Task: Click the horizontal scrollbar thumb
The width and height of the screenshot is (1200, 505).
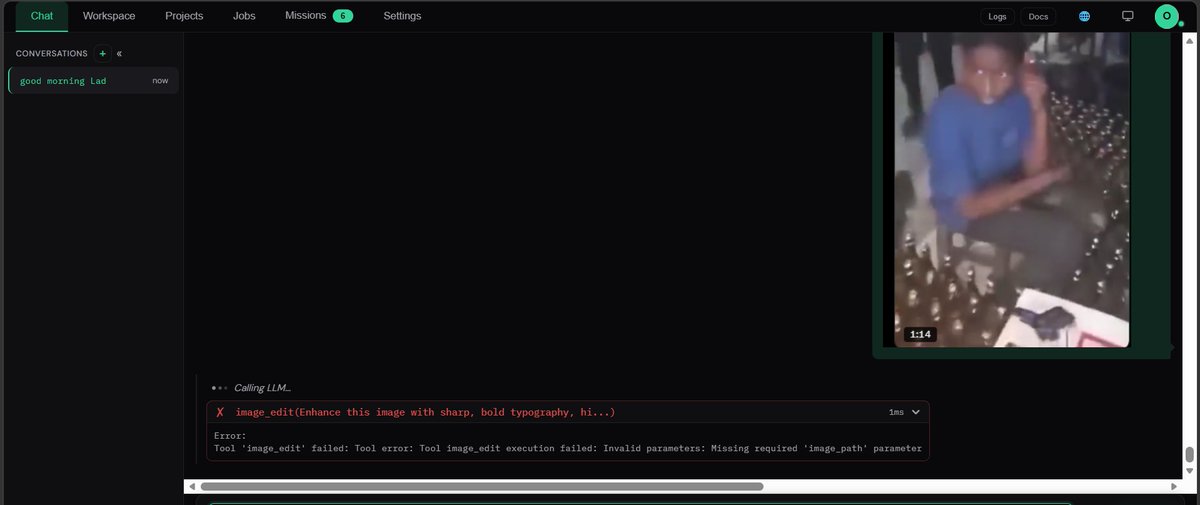Action: point(482,486)
